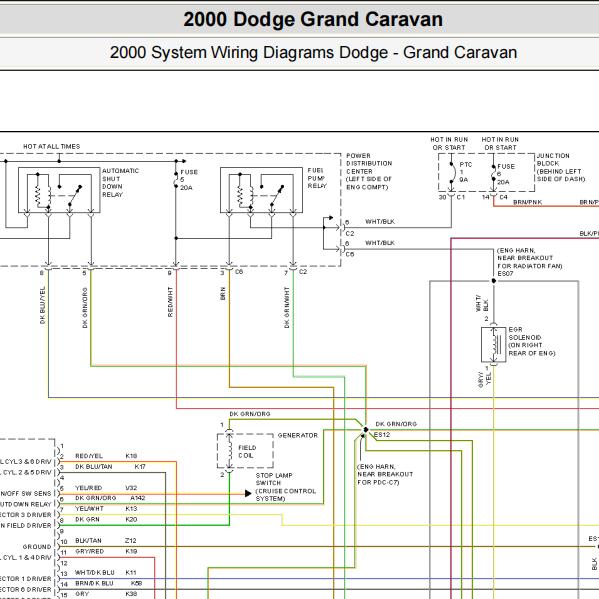Click the arrowhead pointing to Stop Lamp Switch
Screen dimensions: 599x599
(248, 494)
